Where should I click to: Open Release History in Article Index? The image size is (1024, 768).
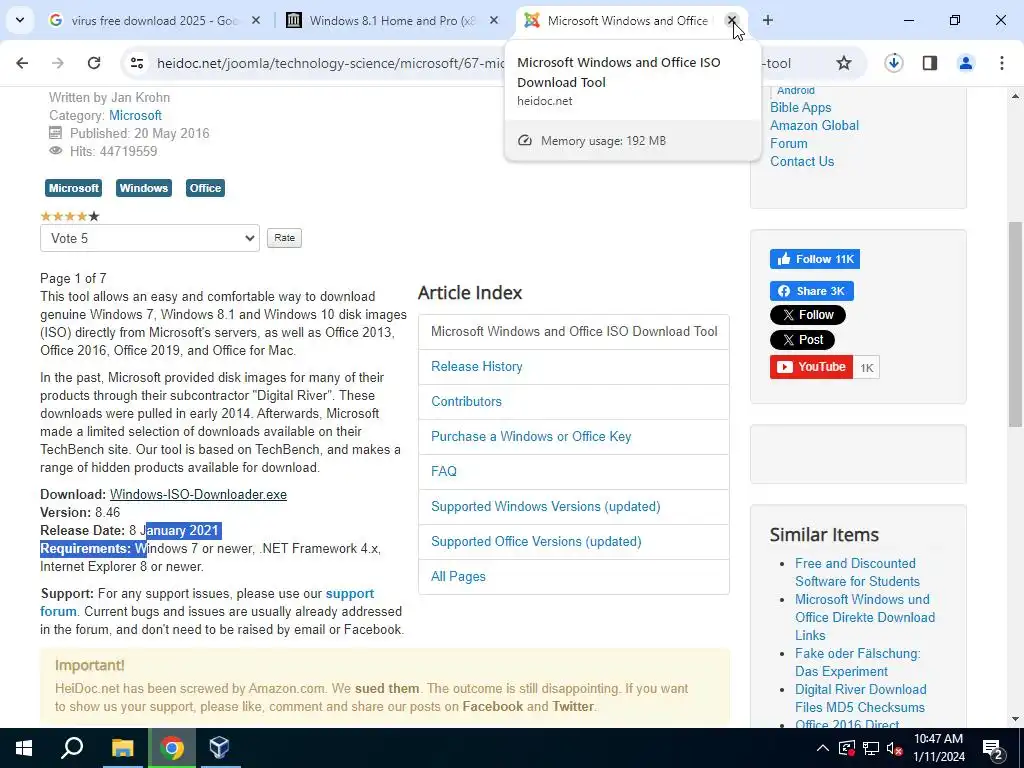477,366
